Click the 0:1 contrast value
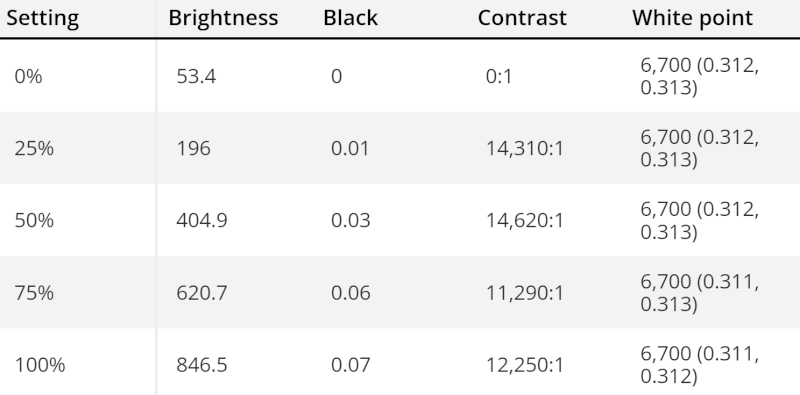Viewport: 800px width, 395px height. pos(498,77)
